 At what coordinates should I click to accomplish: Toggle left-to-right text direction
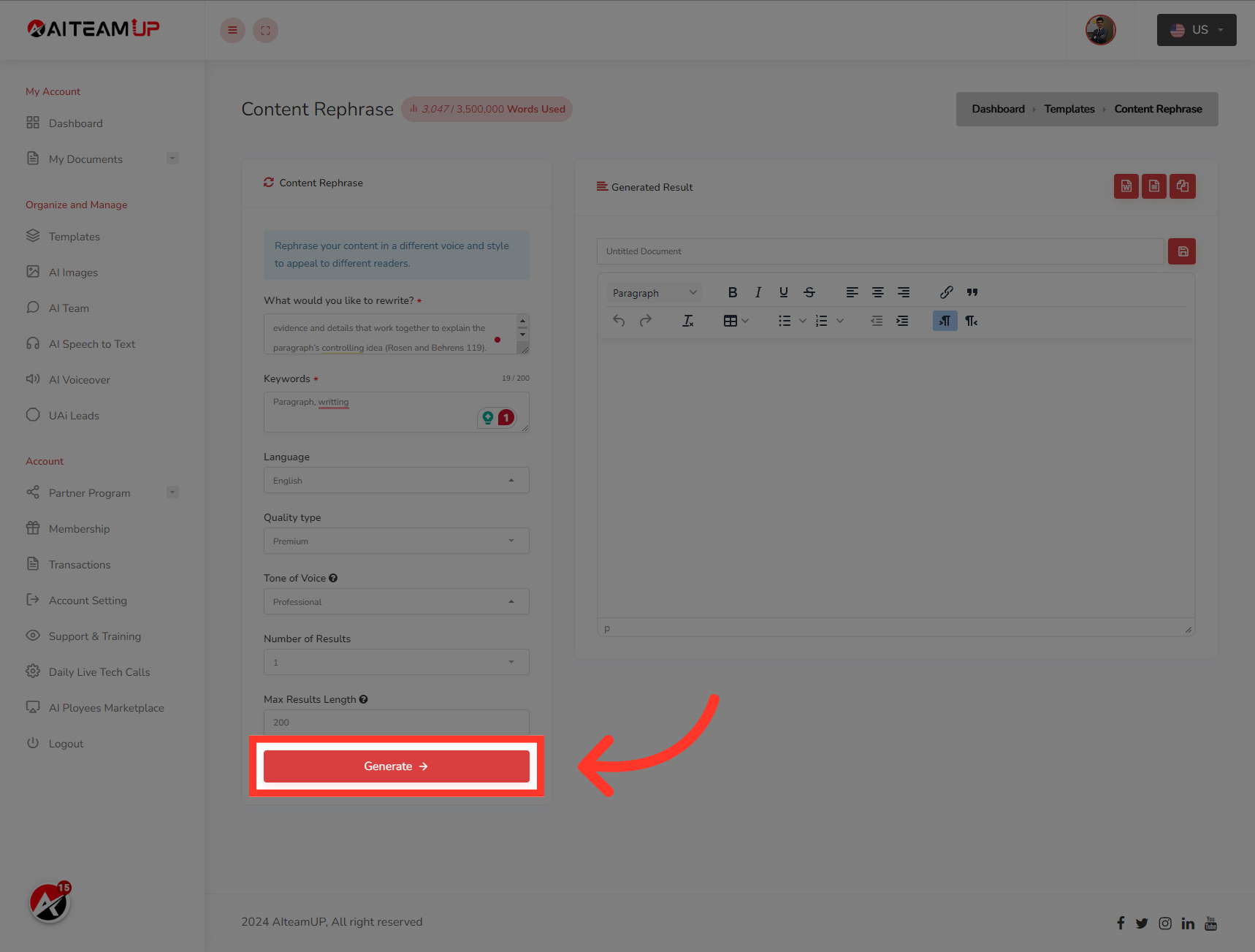[x=945, y=321]
